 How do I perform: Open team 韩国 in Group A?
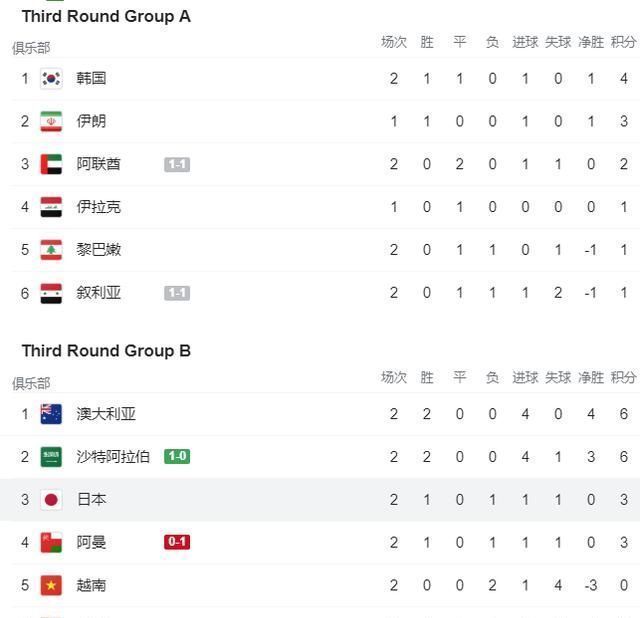tap(91, 78)
